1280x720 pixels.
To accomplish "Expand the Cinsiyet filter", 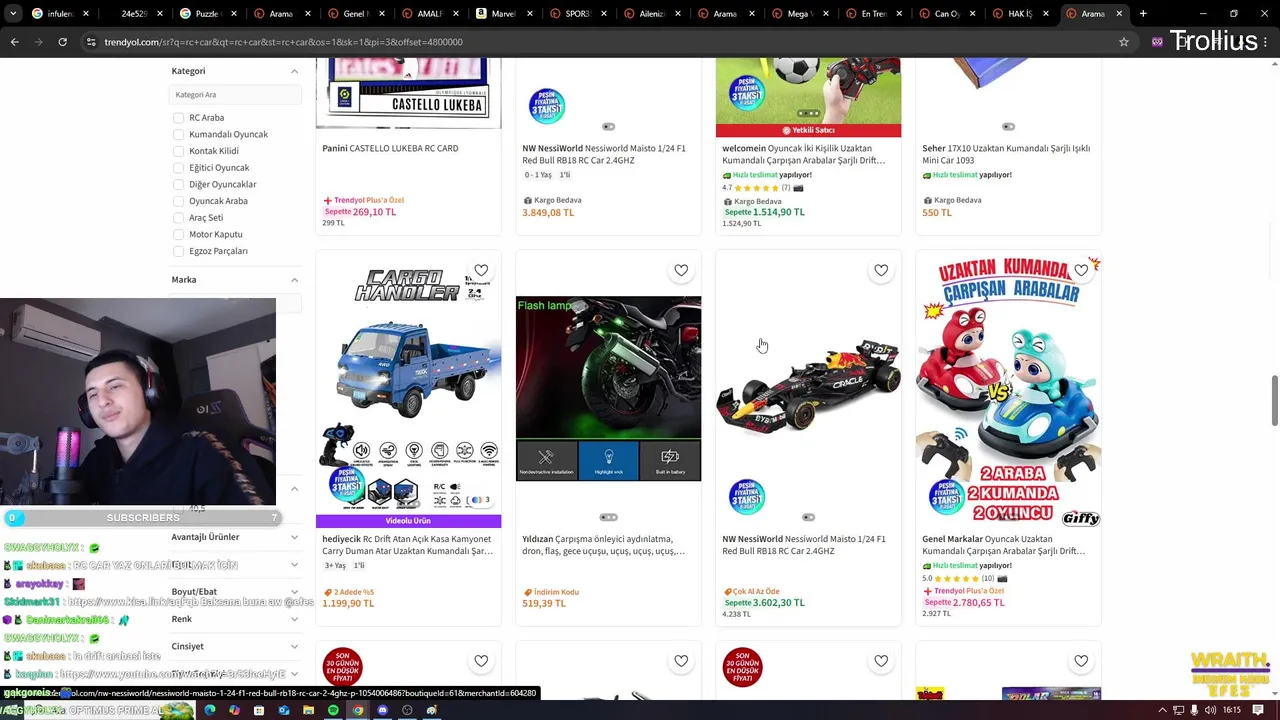I will [x=294, y=646].
